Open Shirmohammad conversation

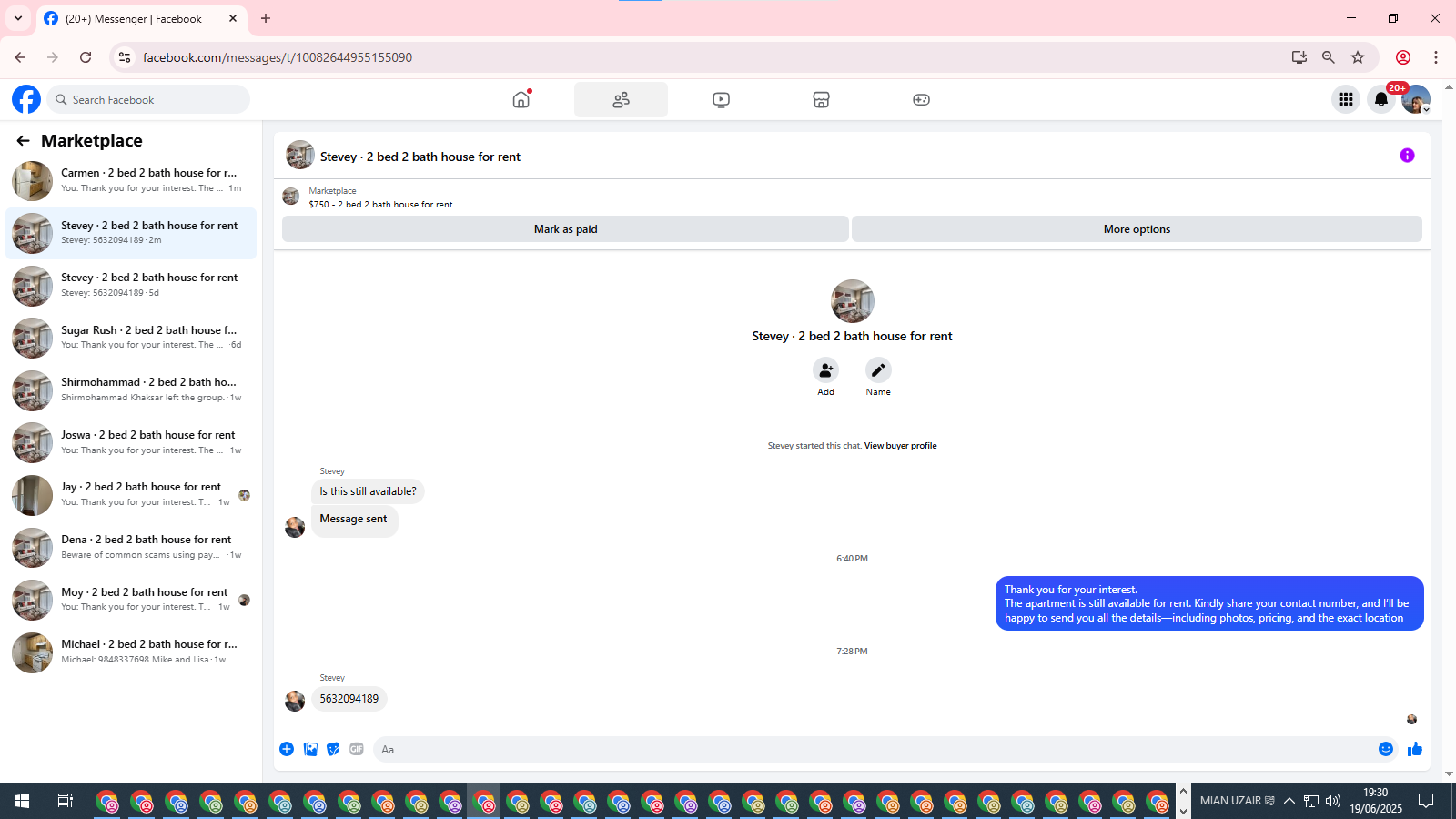131,390
